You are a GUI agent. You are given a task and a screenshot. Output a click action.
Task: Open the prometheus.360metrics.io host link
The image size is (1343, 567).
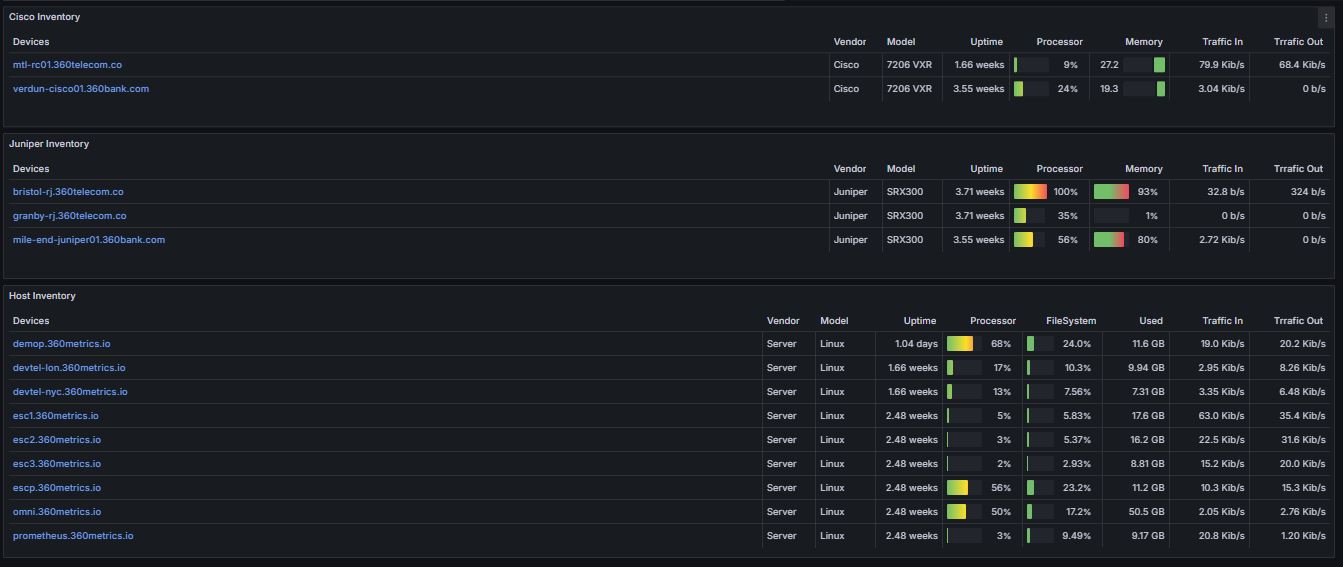click(x=73, y=536)
